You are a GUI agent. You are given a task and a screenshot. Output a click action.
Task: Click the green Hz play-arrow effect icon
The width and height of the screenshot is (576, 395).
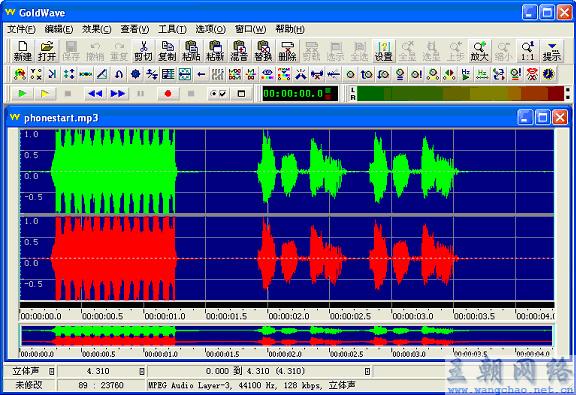point(465,75)
